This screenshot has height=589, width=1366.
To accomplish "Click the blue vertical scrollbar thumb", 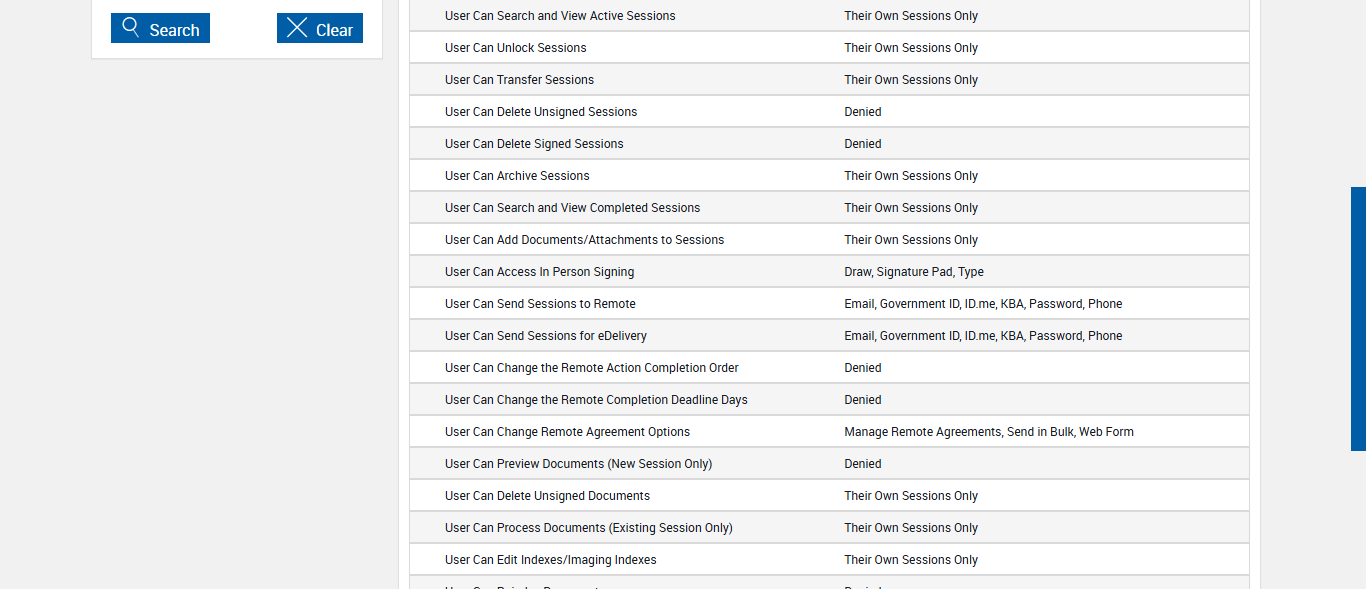I will pyautogui.click(x=1358, y=318).
